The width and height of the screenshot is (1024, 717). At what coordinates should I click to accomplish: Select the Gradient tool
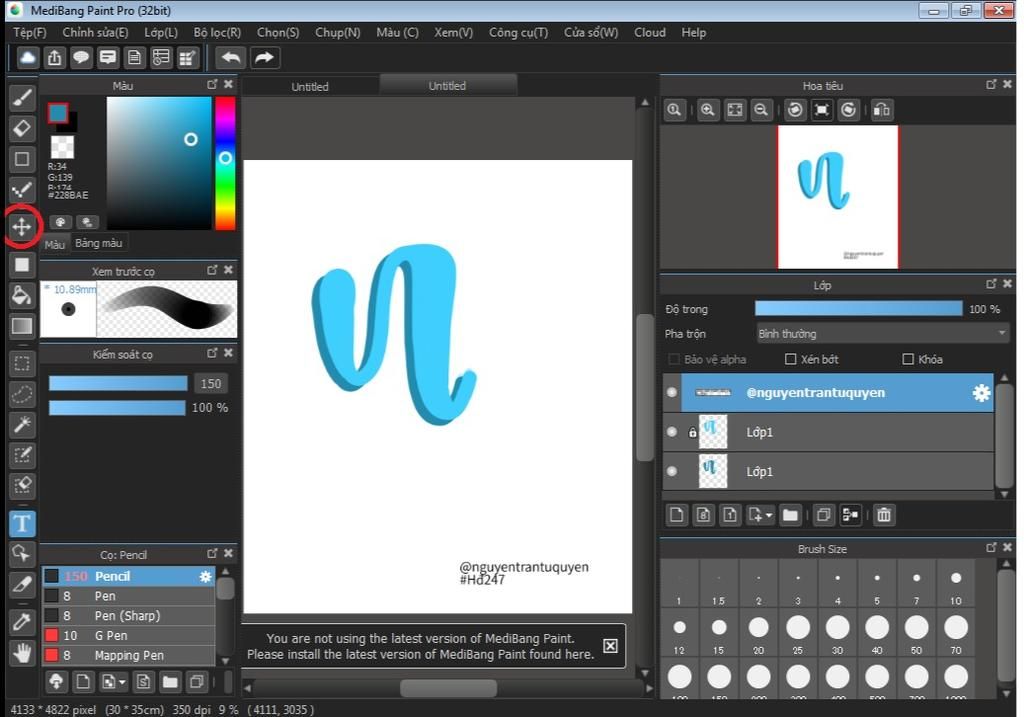[22, 325]
